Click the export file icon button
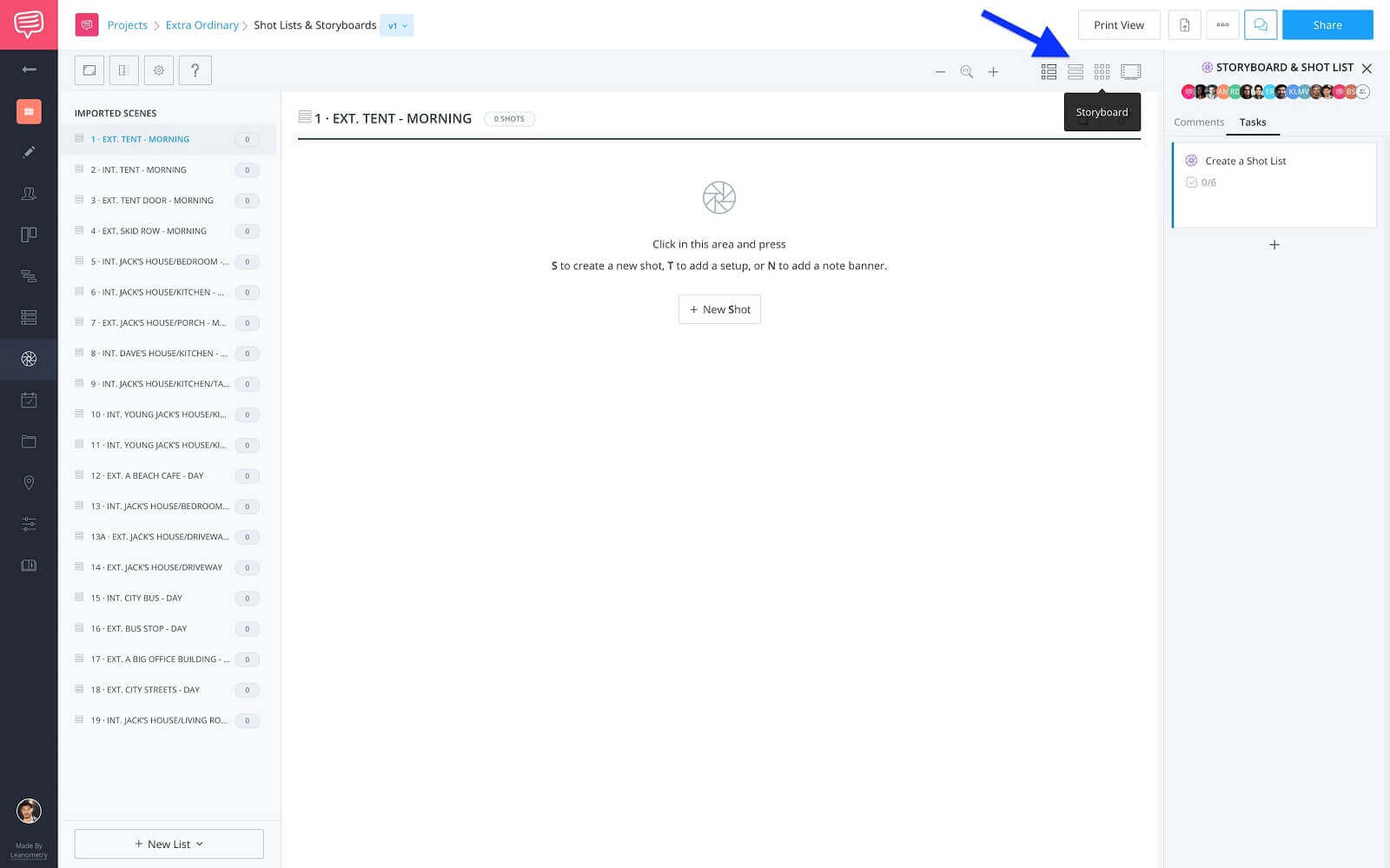 pyautogui.click(x=1184, y=25)
